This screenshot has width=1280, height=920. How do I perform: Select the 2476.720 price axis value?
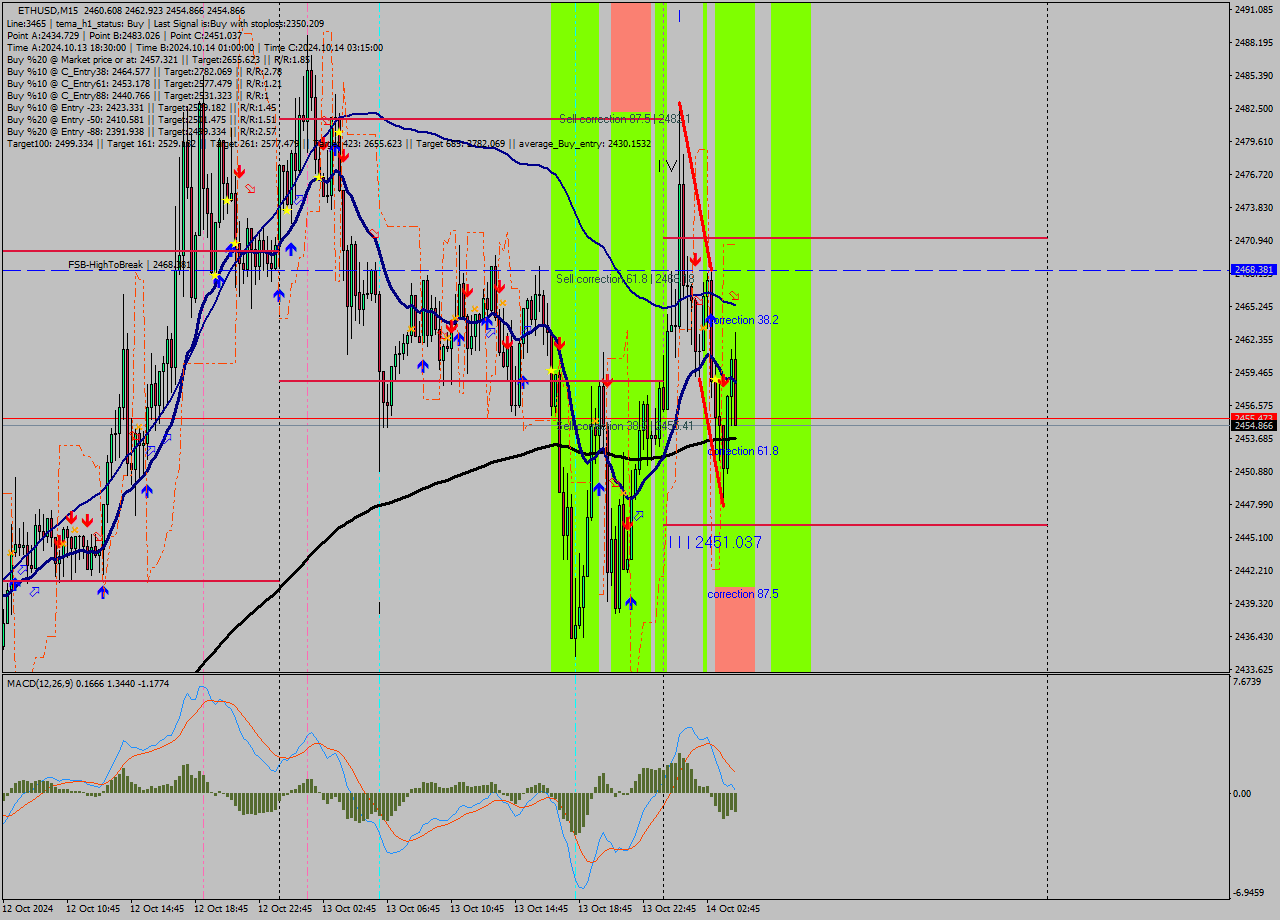tap(1254, 174)
